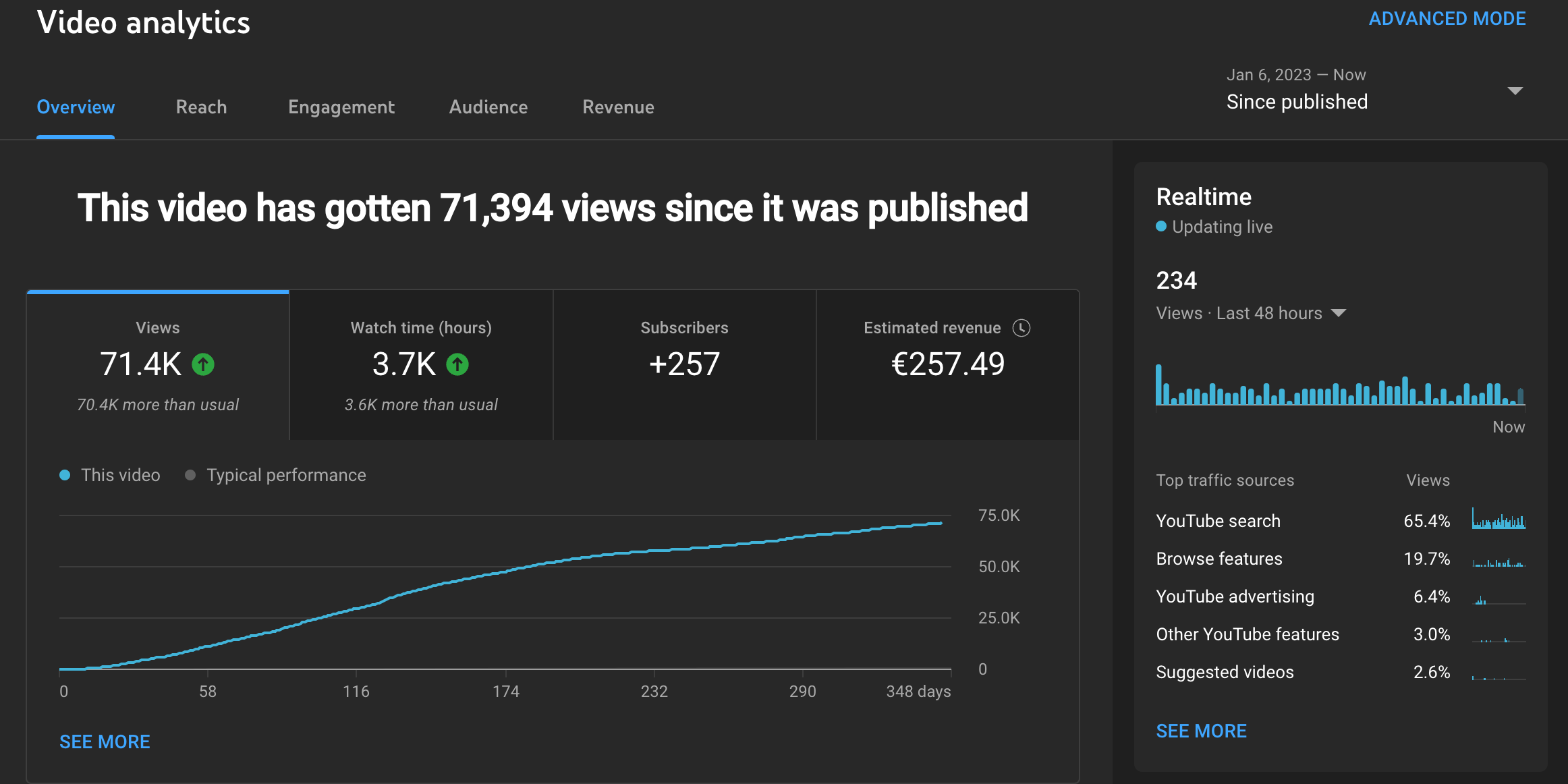Click the green up-arrow next to 71.4K views

(x=203, y=364)
